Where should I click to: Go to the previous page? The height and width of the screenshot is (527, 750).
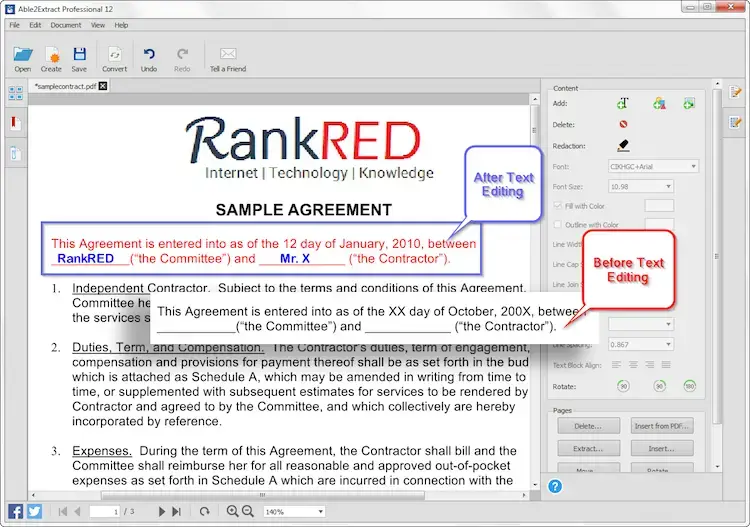click(x=77, y=512)
